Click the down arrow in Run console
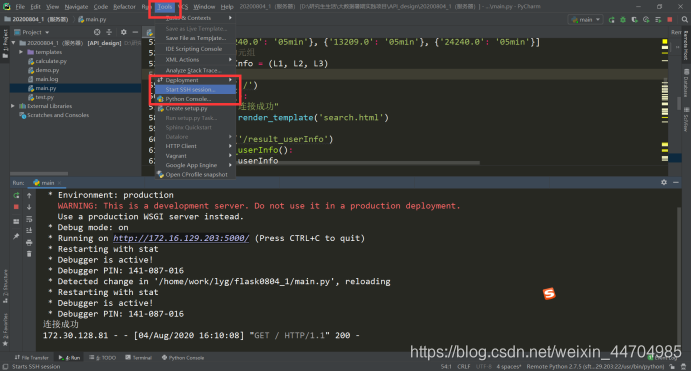 coord(29,207)
